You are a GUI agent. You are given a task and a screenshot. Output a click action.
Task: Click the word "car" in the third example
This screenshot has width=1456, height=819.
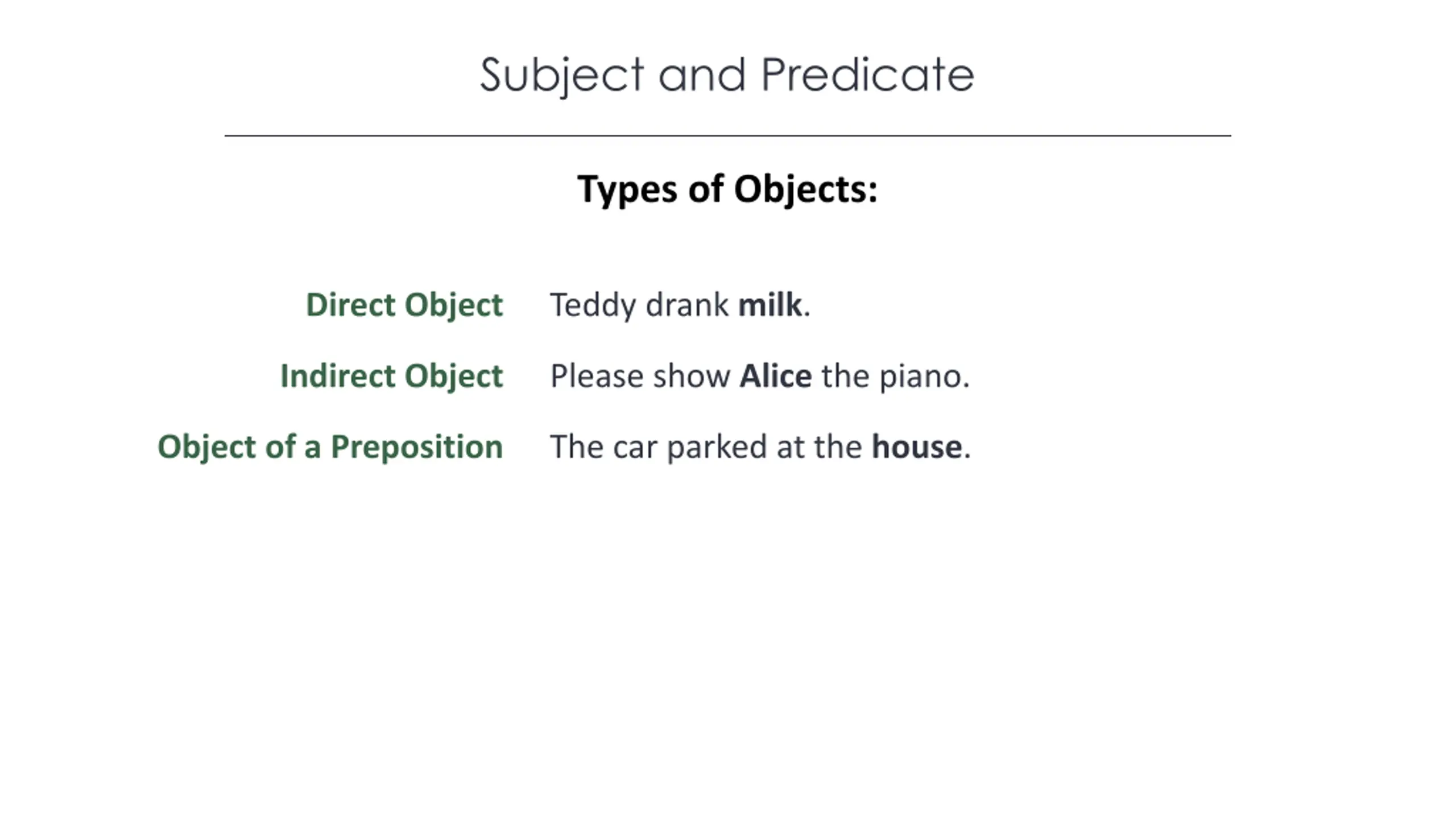[x=635, y=448]
